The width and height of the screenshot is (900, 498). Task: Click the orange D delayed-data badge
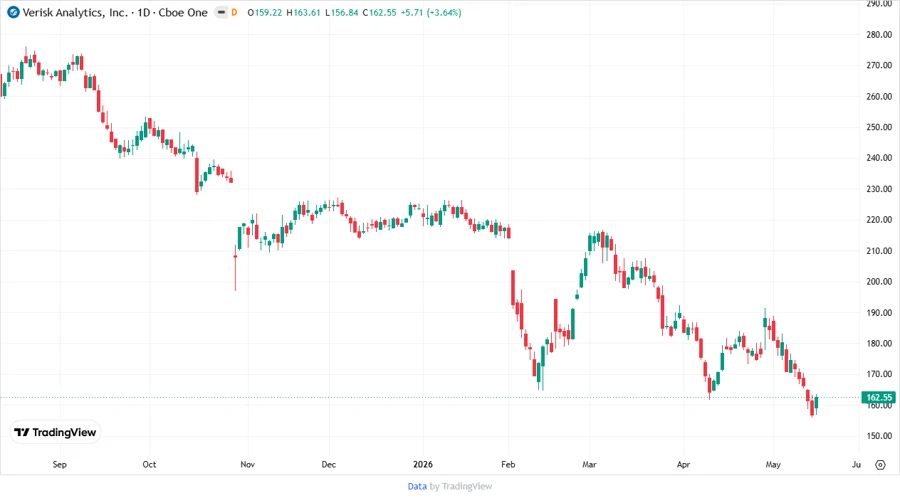[x=234, y=12]
